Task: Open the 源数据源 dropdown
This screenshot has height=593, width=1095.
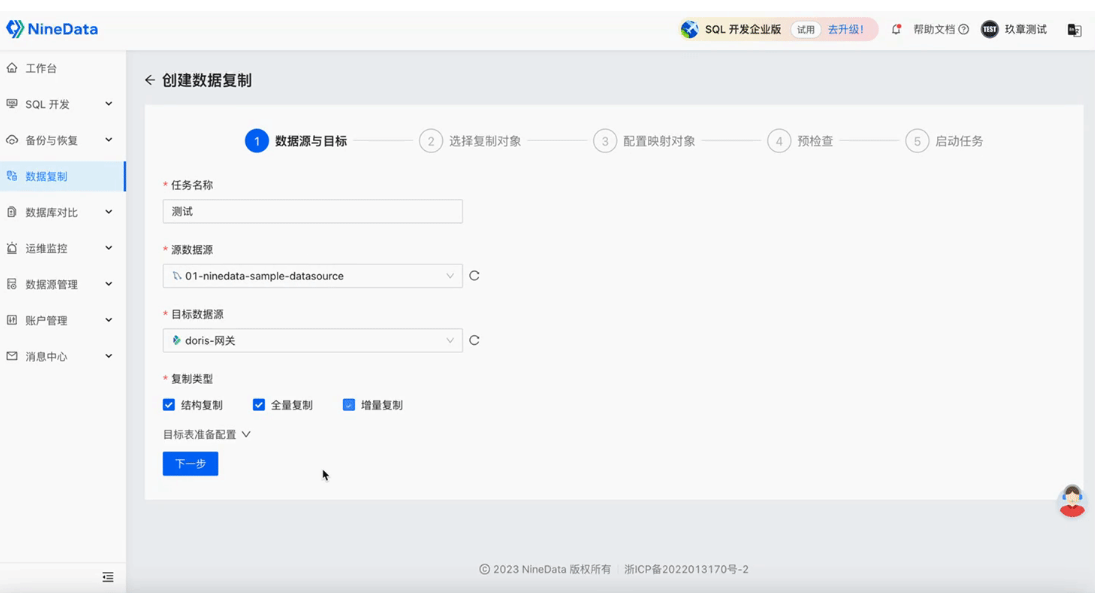Action: (x=313, y=276)
